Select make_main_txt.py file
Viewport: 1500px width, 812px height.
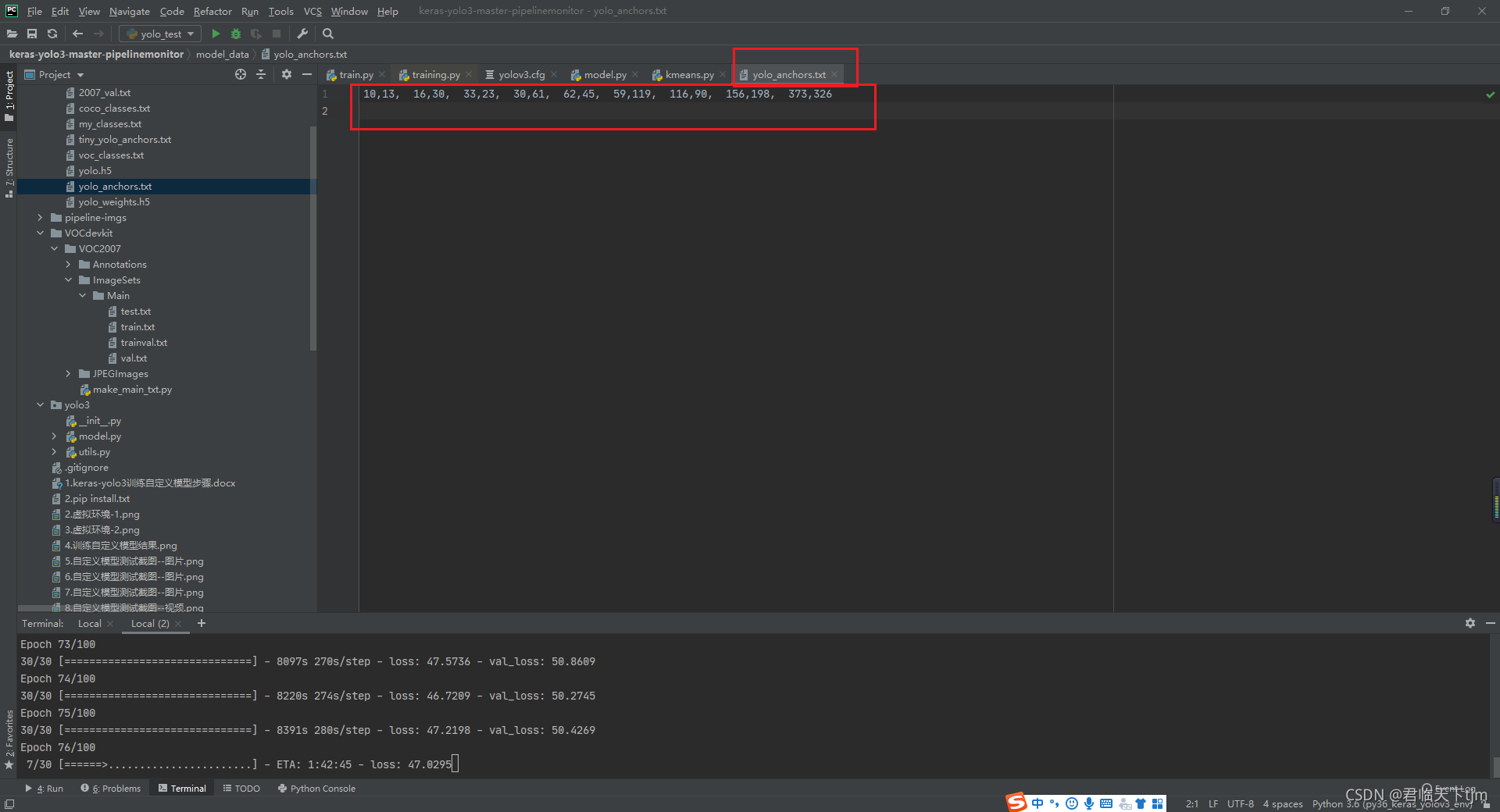click(x=132, y=390)
